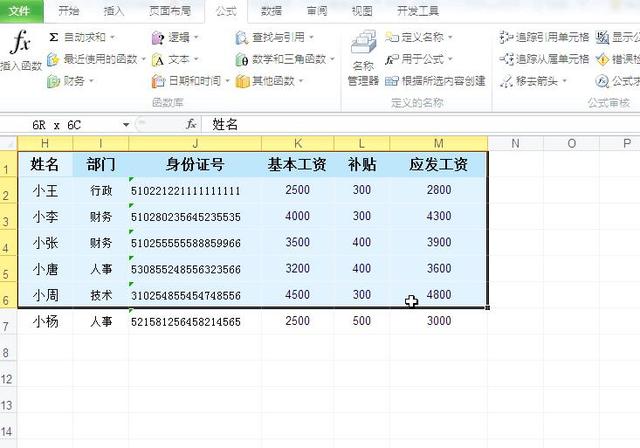
Task: Open the Recently Used functions (最近使用的函数) icon
Action: (x=53, y=60)
